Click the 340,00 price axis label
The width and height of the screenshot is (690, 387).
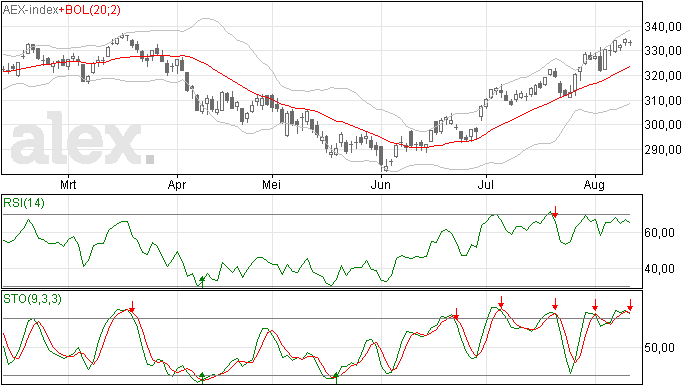tap(663, 27)
